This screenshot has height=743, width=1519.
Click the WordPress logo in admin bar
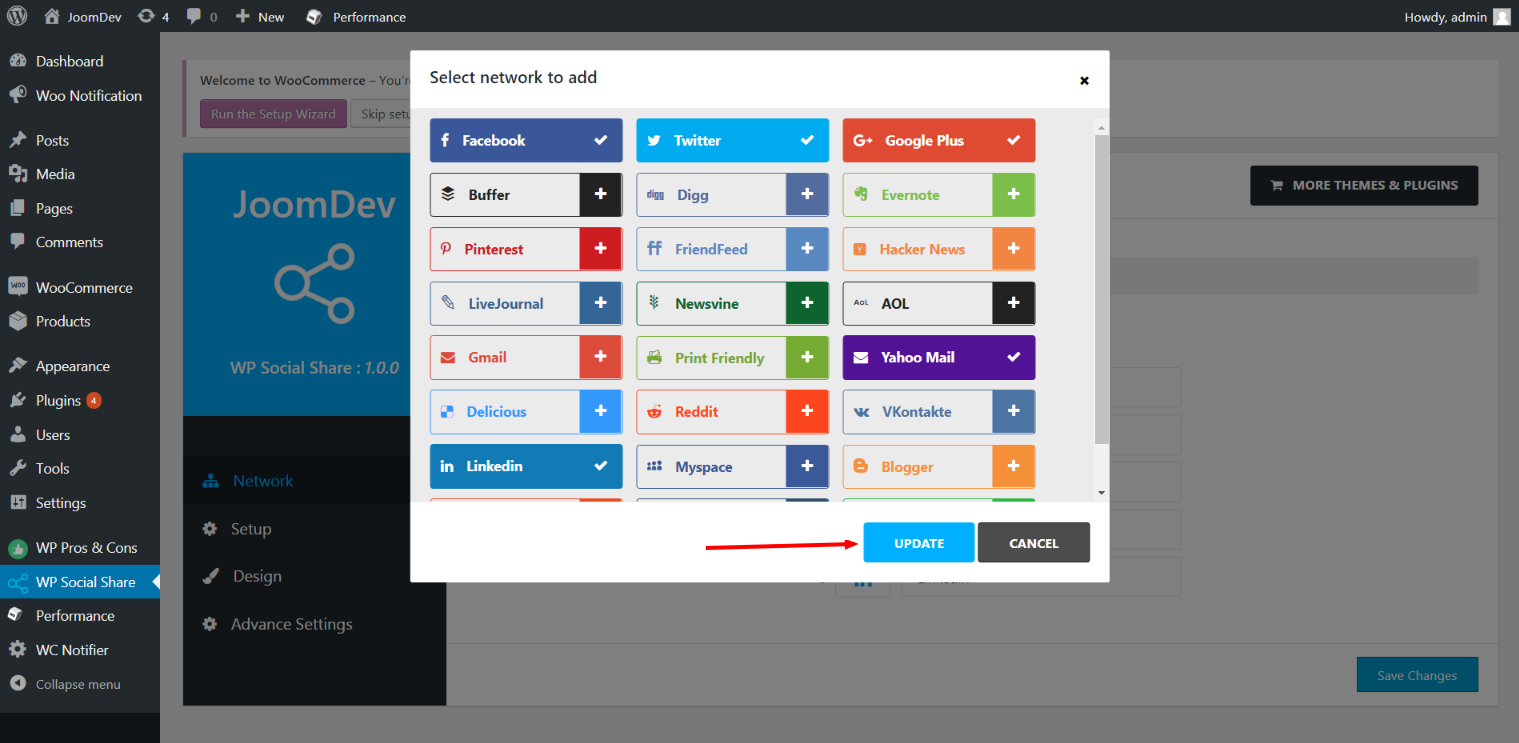17,16
